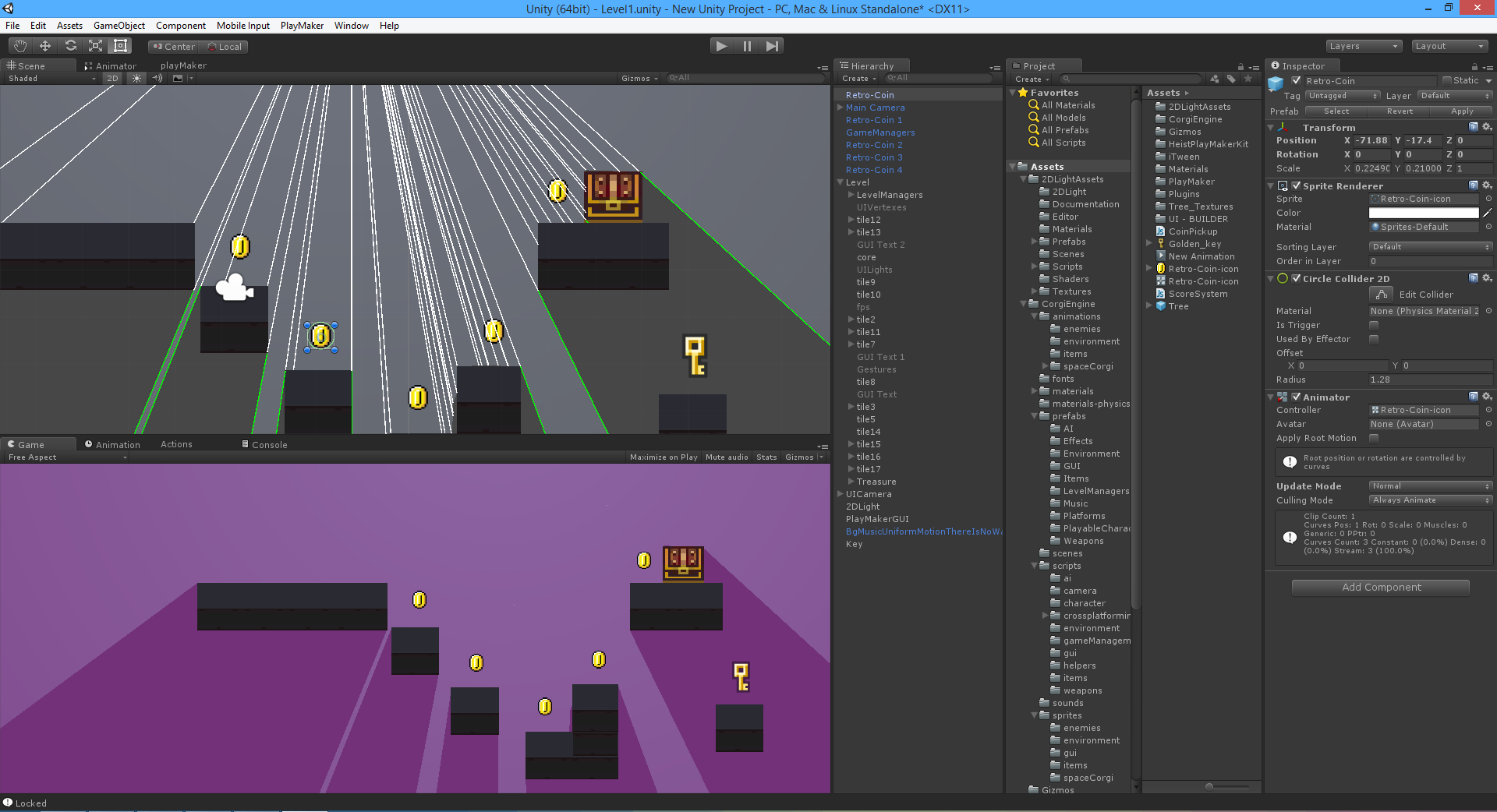This screenshot has height=812, width=1497.
Task: Open the Component menu
Action: point(181,26)
